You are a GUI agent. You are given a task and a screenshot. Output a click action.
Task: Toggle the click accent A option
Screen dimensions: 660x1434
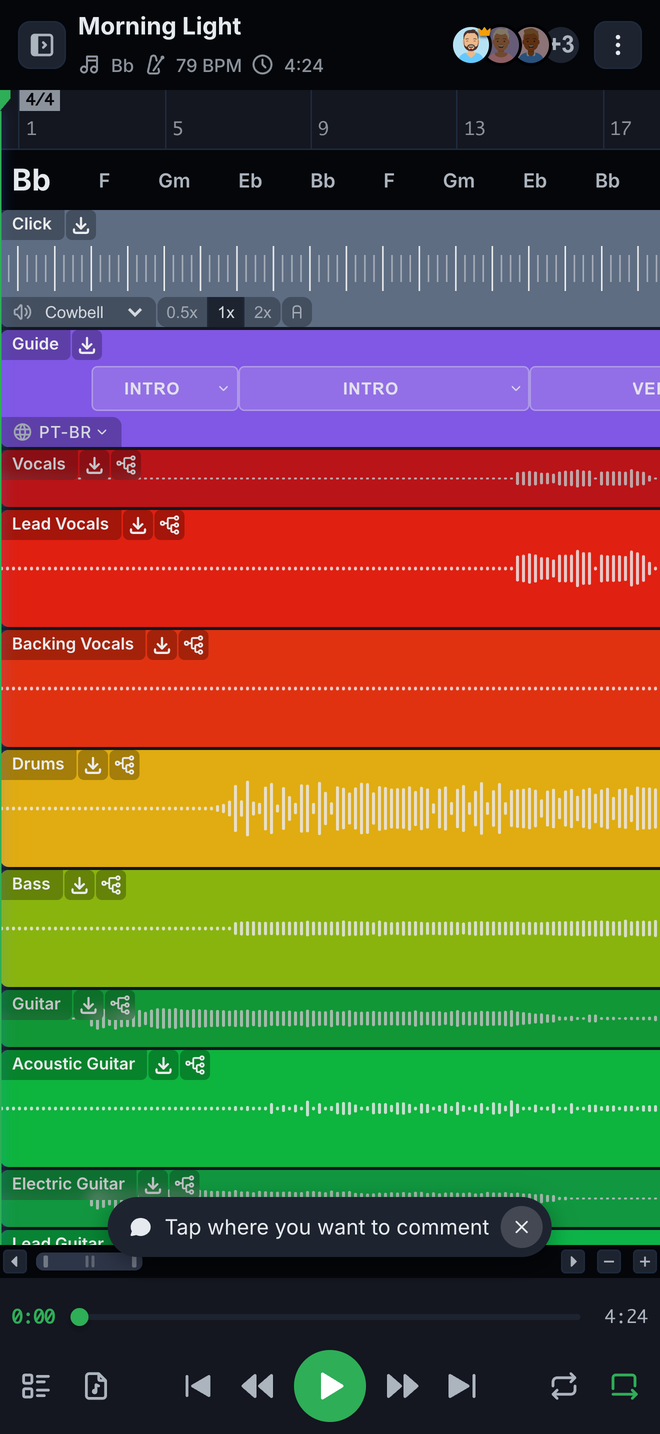(x=297, y=313)
